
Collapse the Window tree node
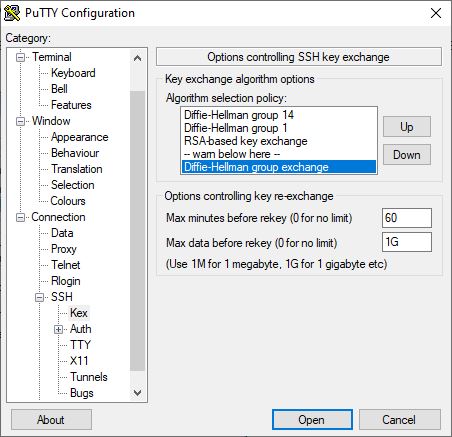coord(21,121)
